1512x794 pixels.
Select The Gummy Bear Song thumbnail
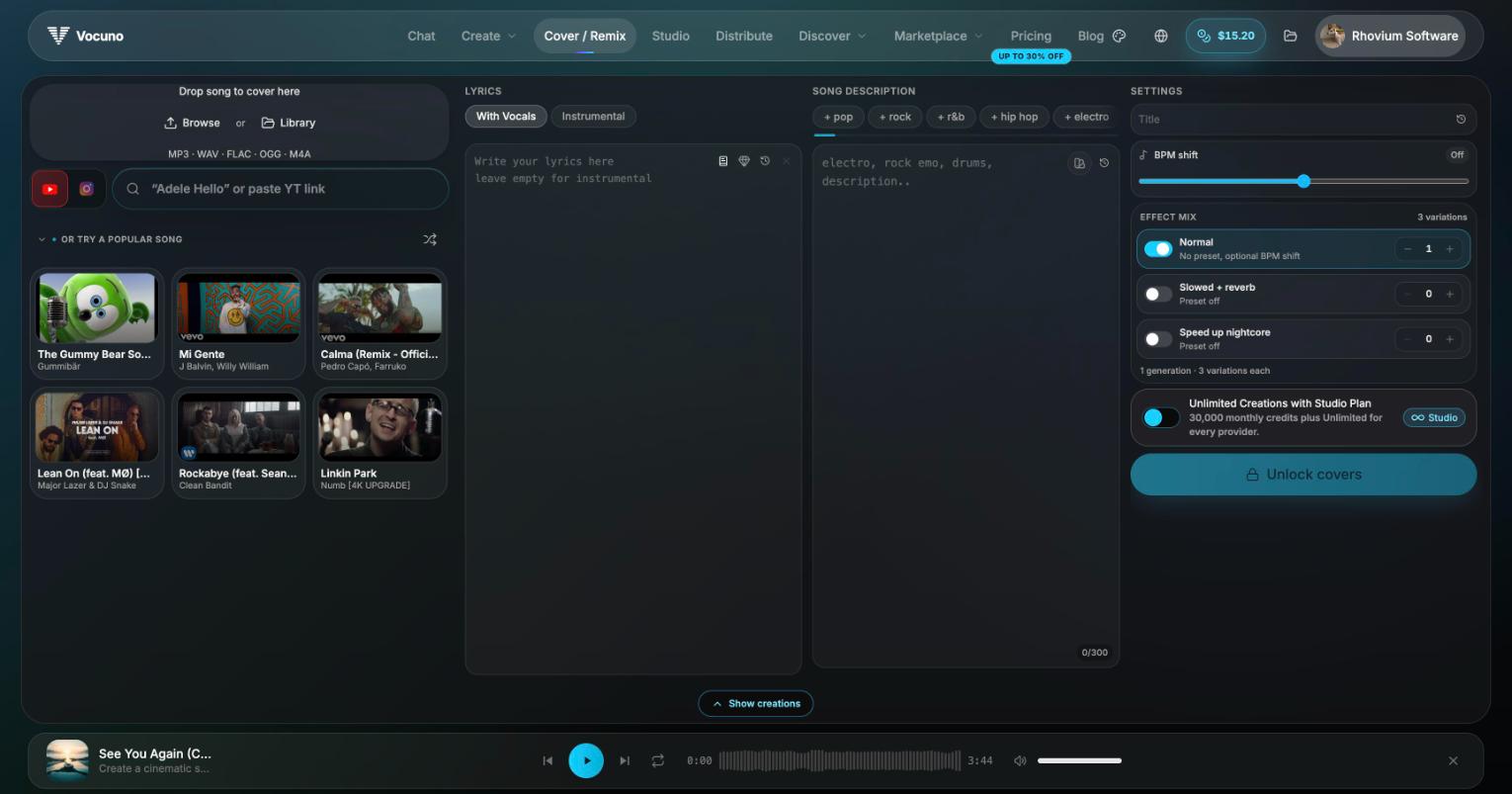[97, 309]
